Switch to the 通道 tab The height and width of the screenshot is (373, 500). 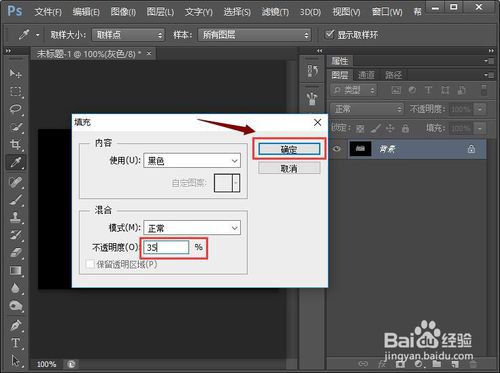click(x=366, y=75)
